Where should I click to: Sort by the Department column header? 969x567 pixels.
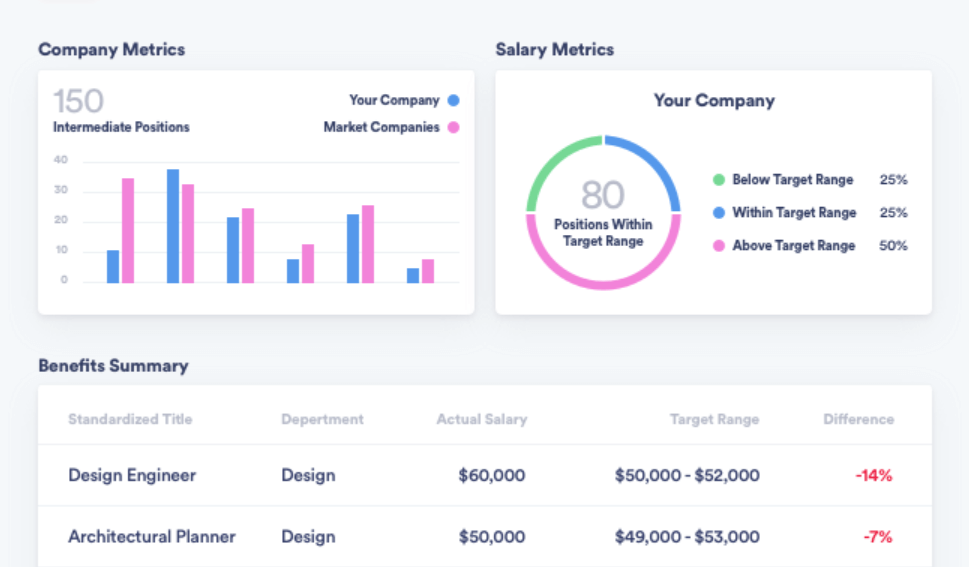[322, 419]
